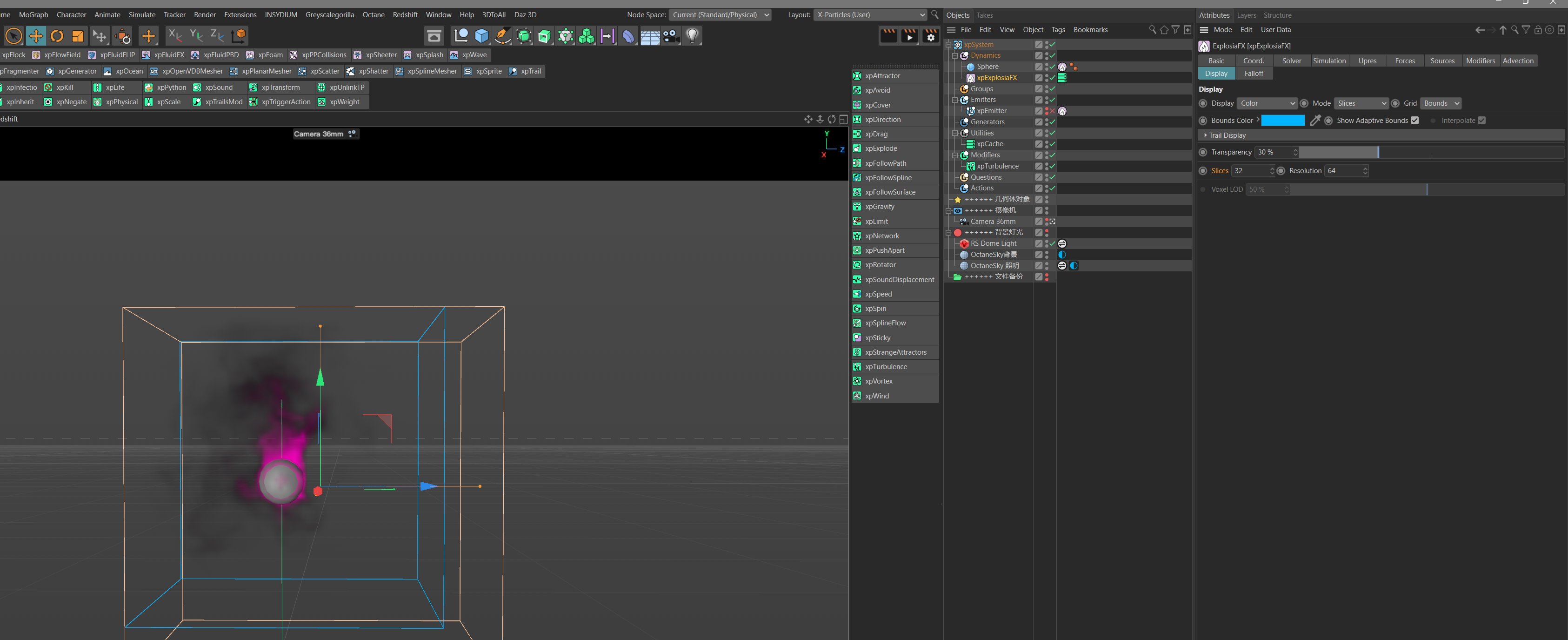The image size is (1568, 640).
Task: Toggle Camera 36mm visibility dots
Action: pos(1047,222)
